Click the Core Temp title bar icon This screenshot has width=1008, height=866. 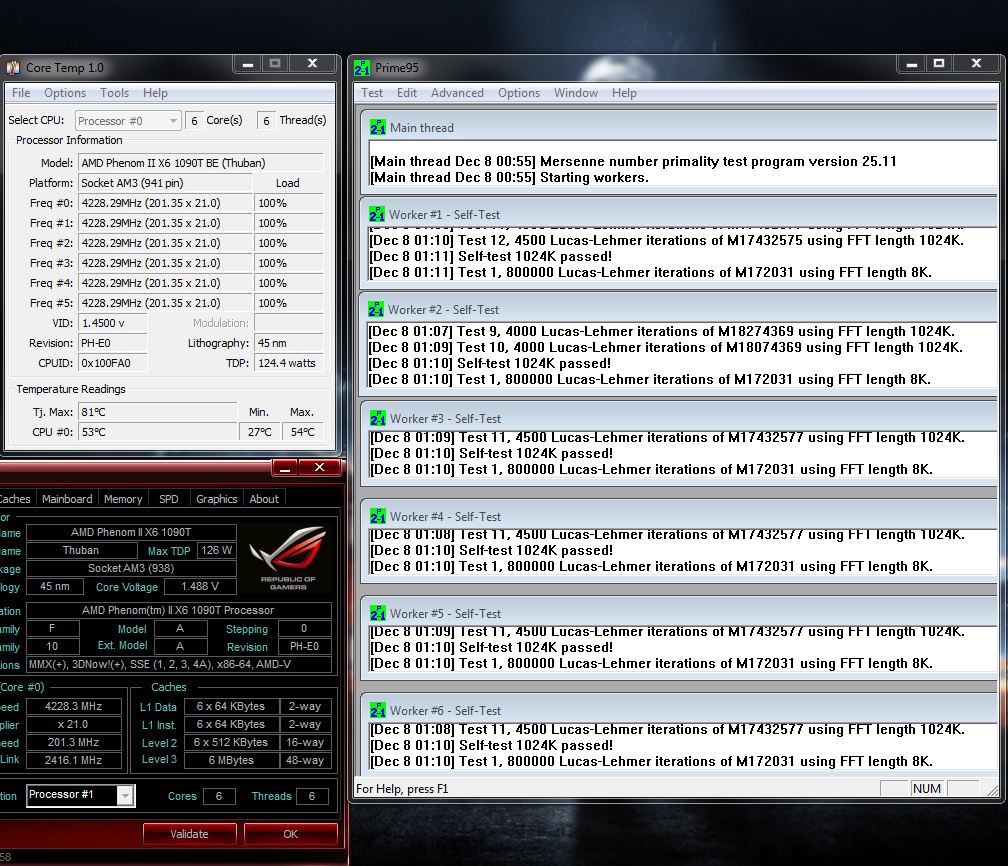pos(13,68)
